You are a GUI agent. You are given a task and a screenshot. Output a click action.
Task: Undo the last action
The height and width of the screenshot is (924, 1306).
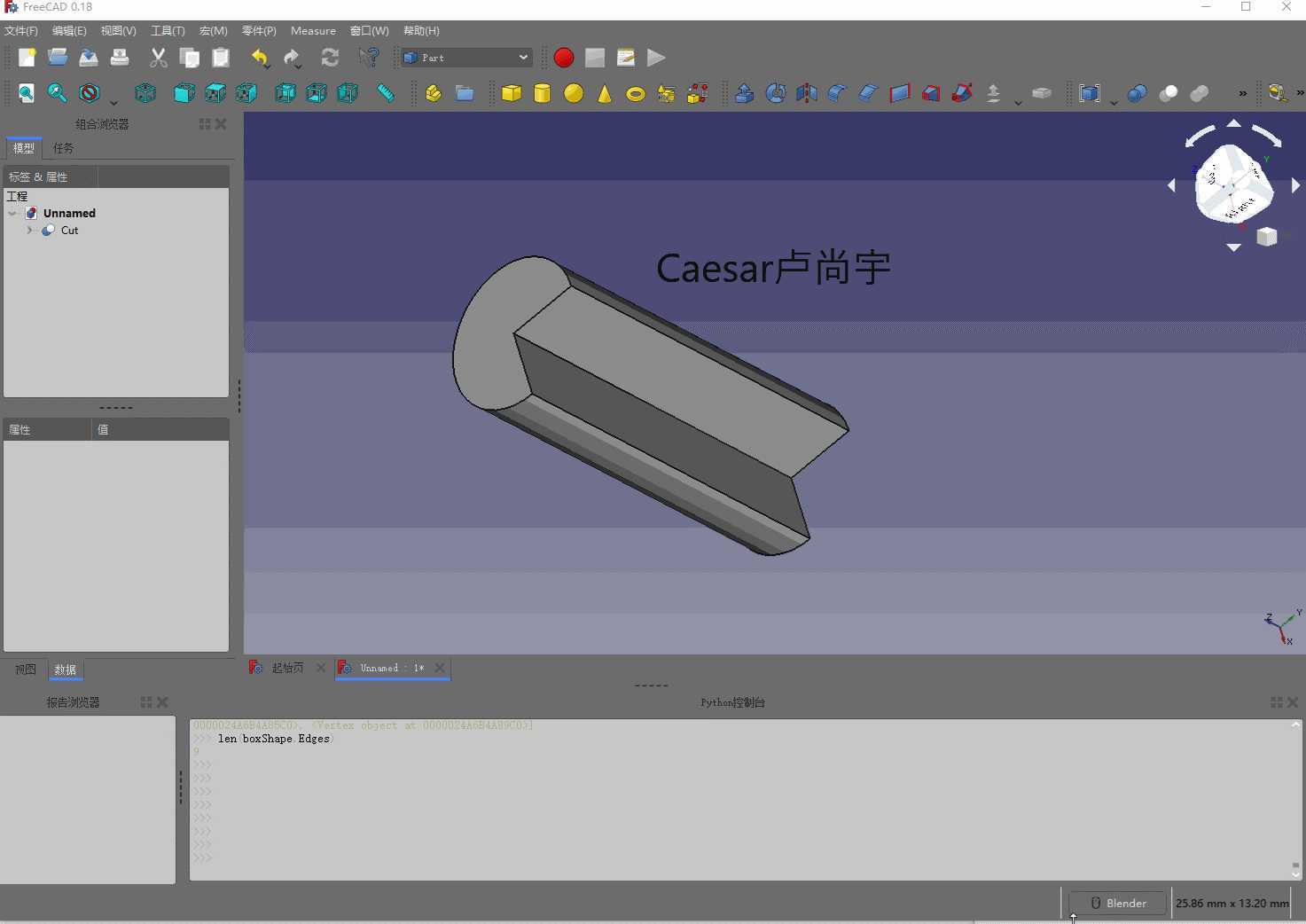click(260, 58)
